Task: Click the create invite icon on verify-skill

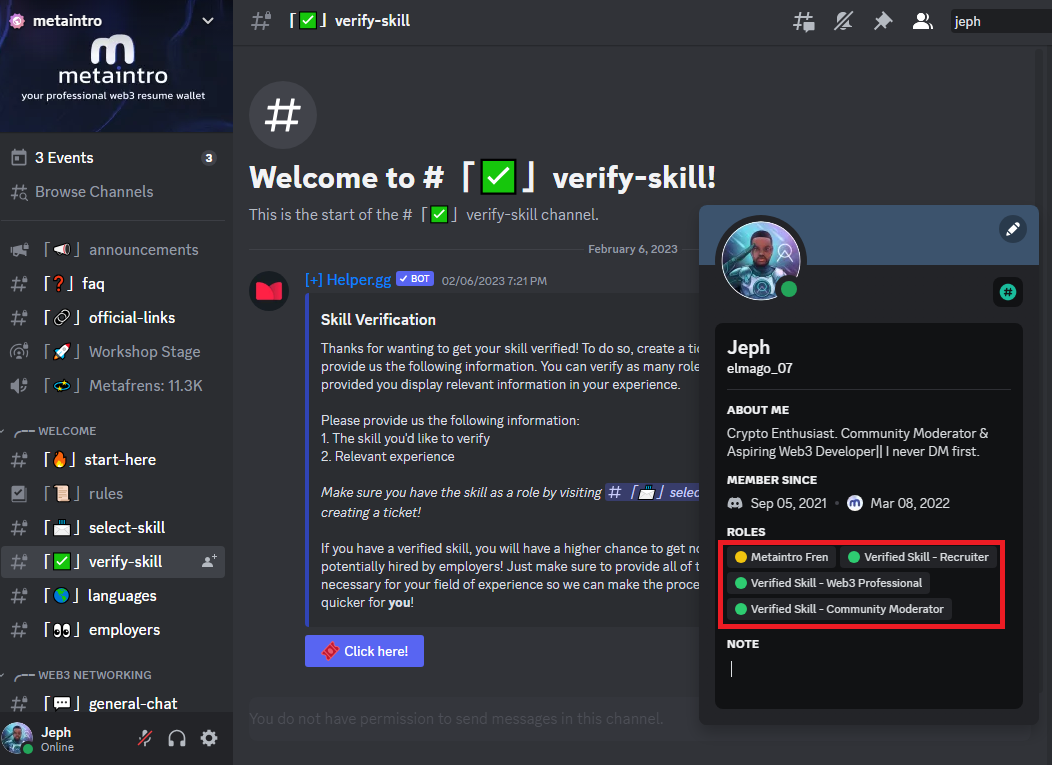Action: click(x=209, y=562)
